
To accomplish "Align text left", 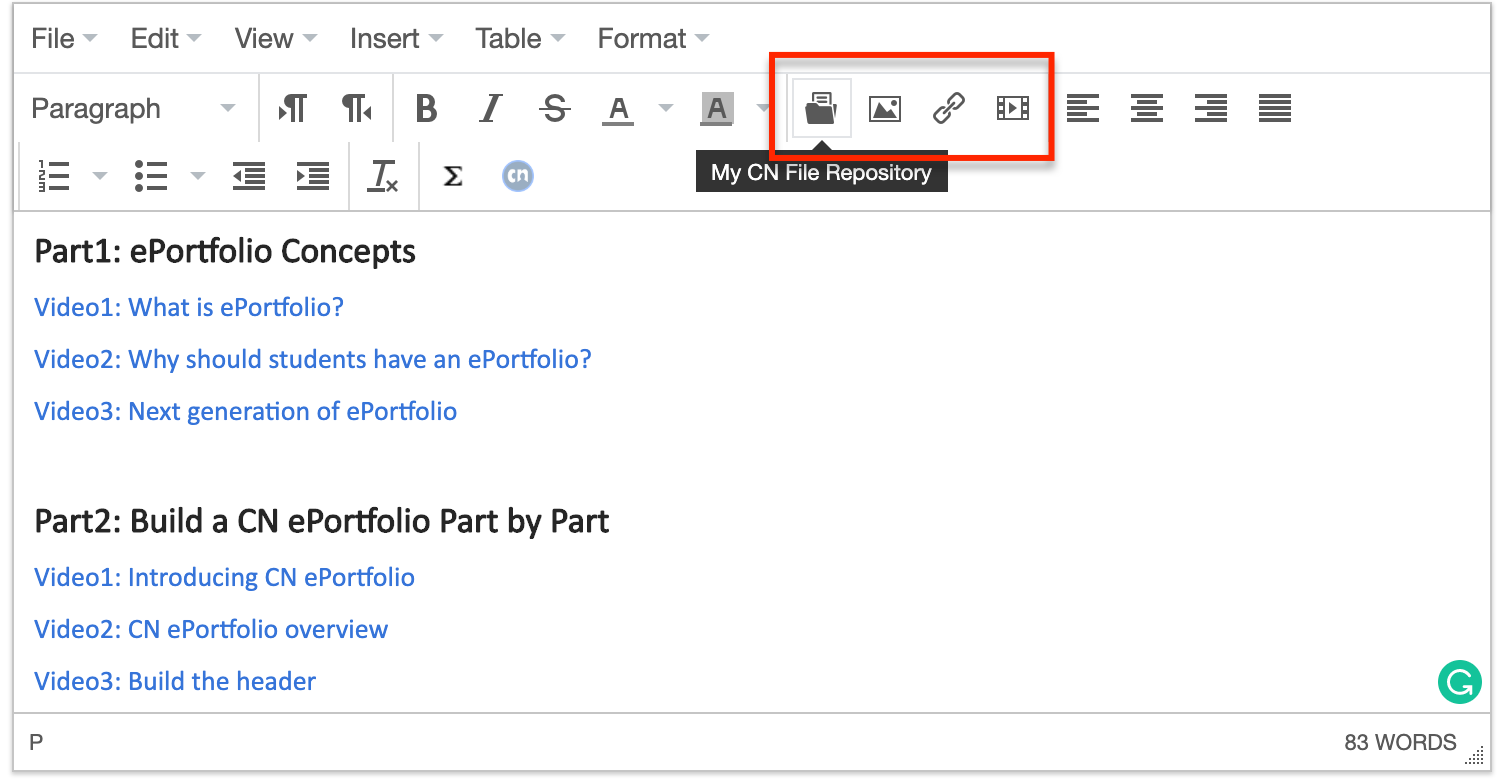I will click(1083, 108).
